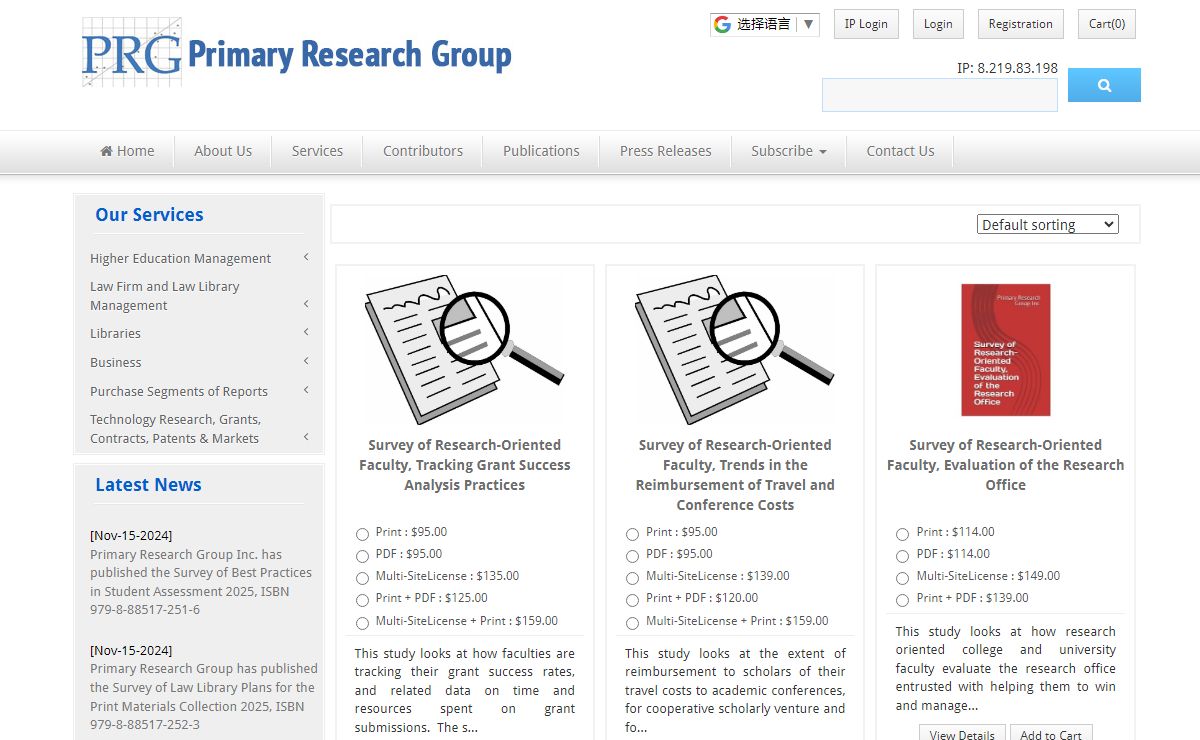Select PDF $114.00 option
Screen dimensions: 1200x740
(902, 556)
